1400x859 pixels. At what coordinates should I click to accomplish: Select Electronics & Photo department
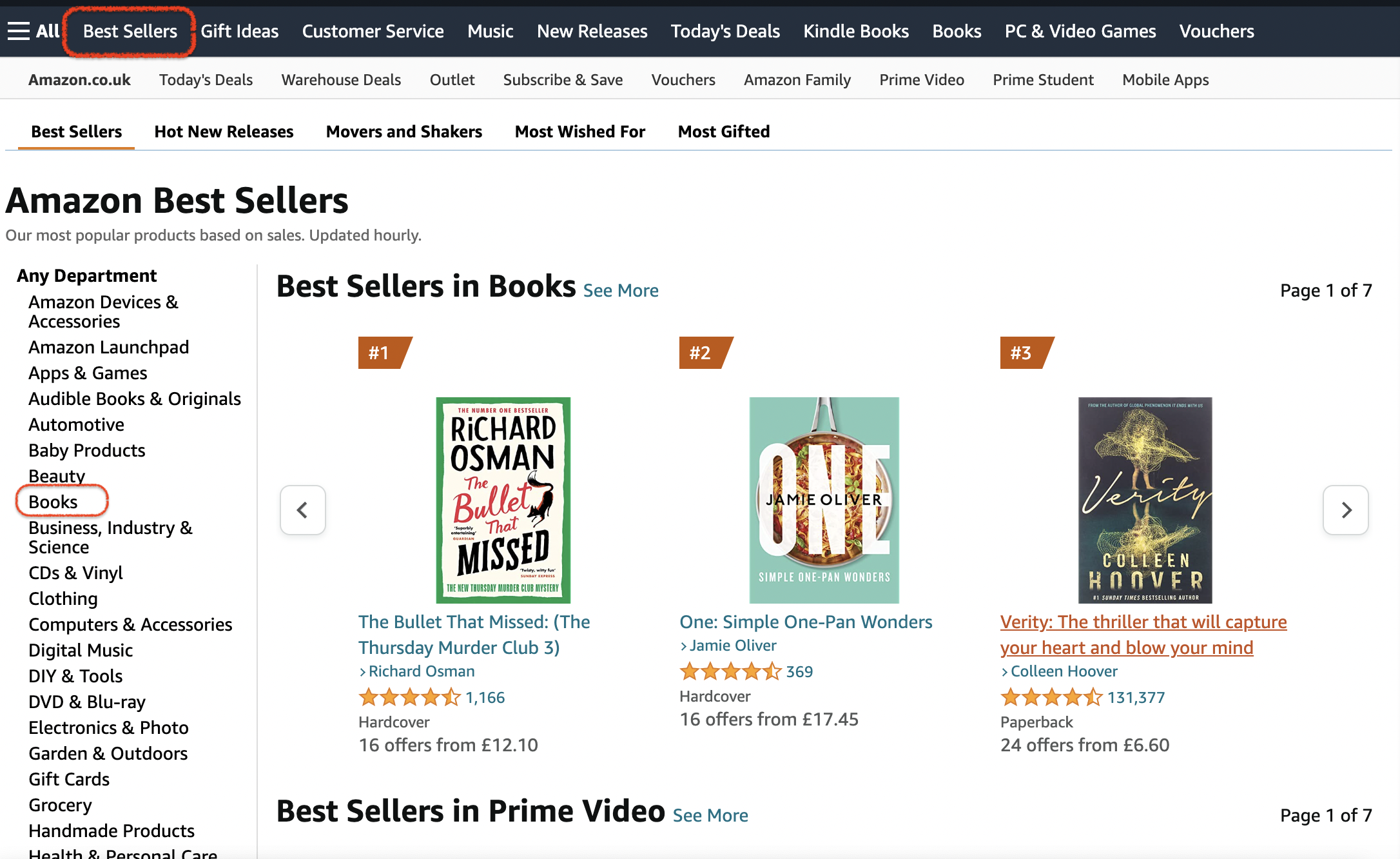click(108, 727)
